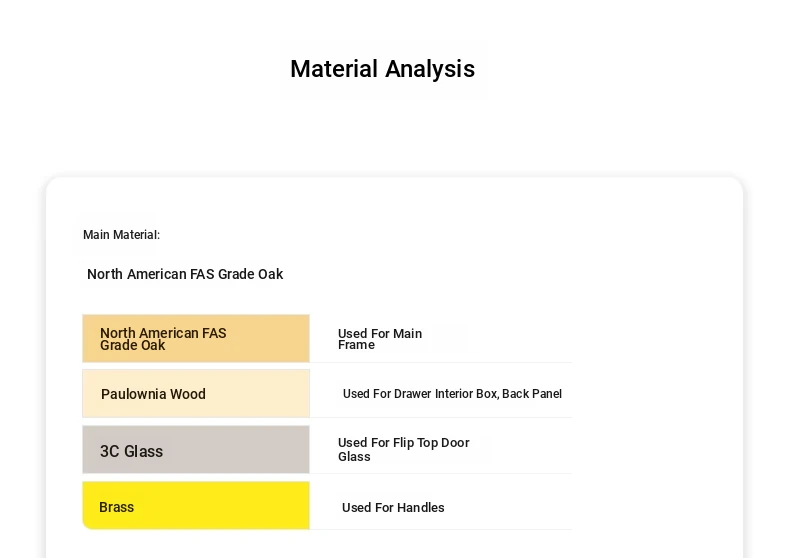Select the cream Paulownia Wood swatch
This screenshot has width=790, height=558.
(196, 394)
